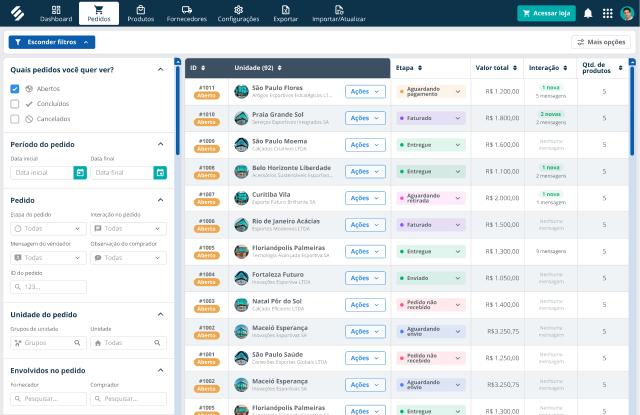Click Natal Pôr do Sol unit avatar

pos(241,305)
